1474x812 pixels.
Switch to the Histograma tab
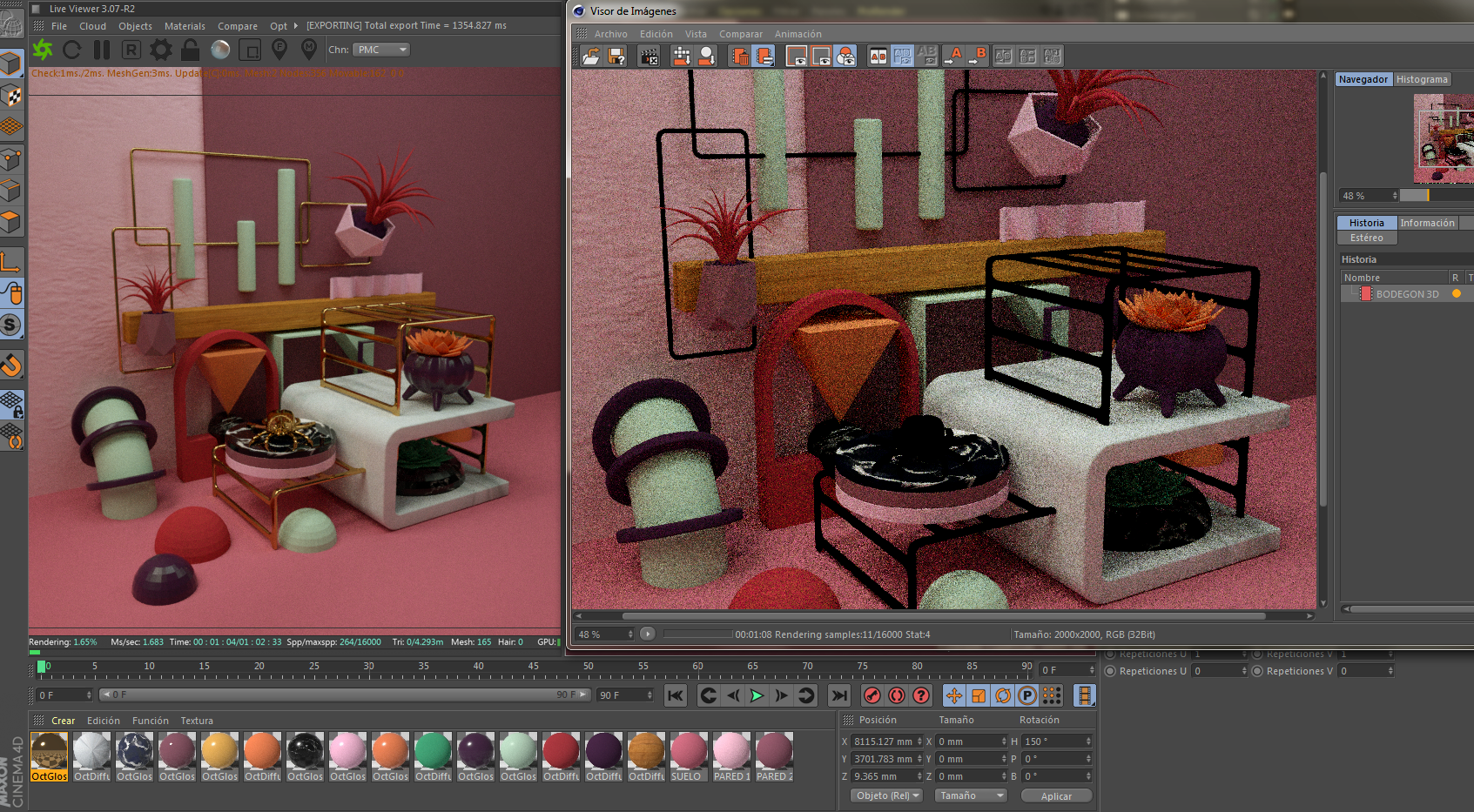coord(1422,79)
